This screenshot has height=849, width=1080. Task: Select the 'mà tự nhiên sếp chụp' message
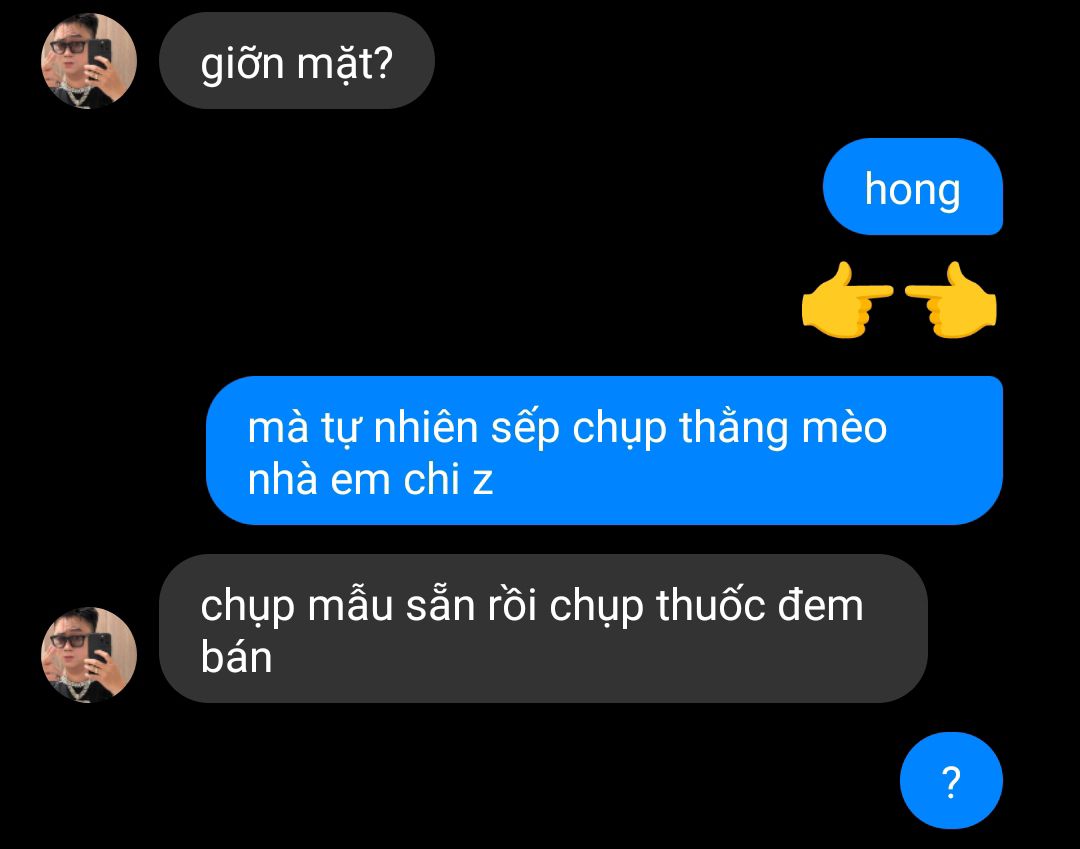click(604, 450)
